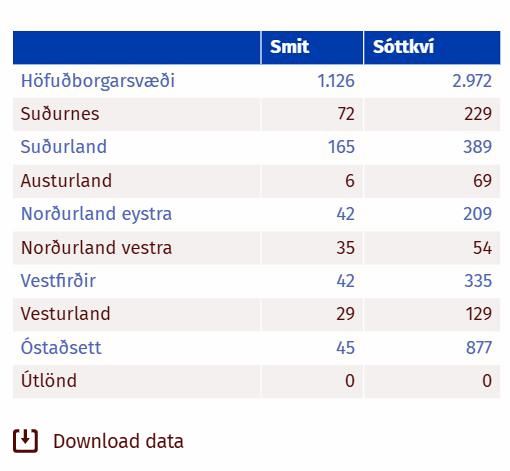Select Norðurland eystra region
The width and height of the screenshot is (510, 471).
pos(96,214)
